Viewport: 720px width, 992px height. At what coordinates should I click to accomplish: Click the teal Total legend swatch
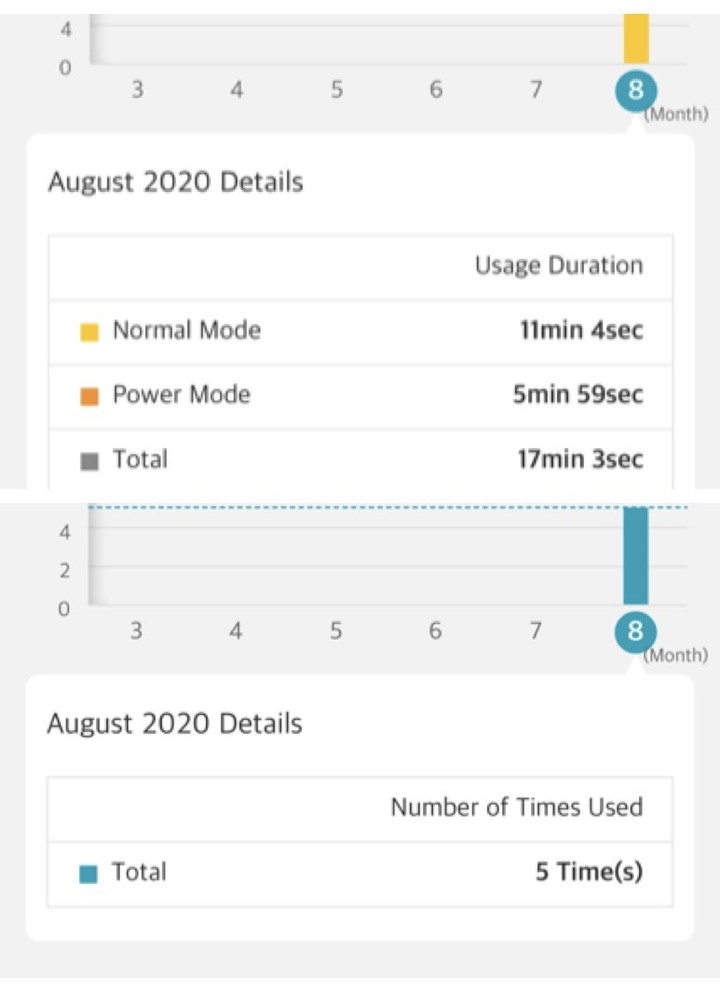point(88,874)
